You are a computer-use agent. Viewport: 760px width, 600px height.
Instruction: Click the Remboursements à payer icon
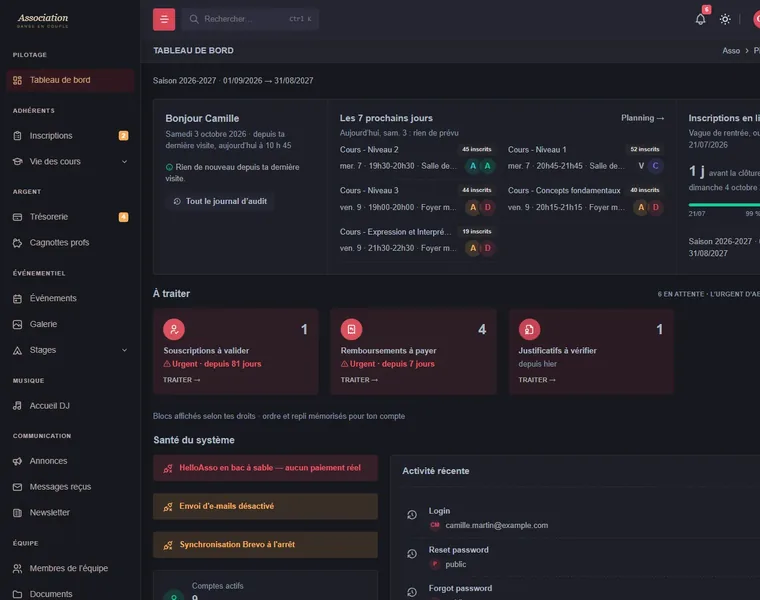pyautogui.click(x=351, y=330)
